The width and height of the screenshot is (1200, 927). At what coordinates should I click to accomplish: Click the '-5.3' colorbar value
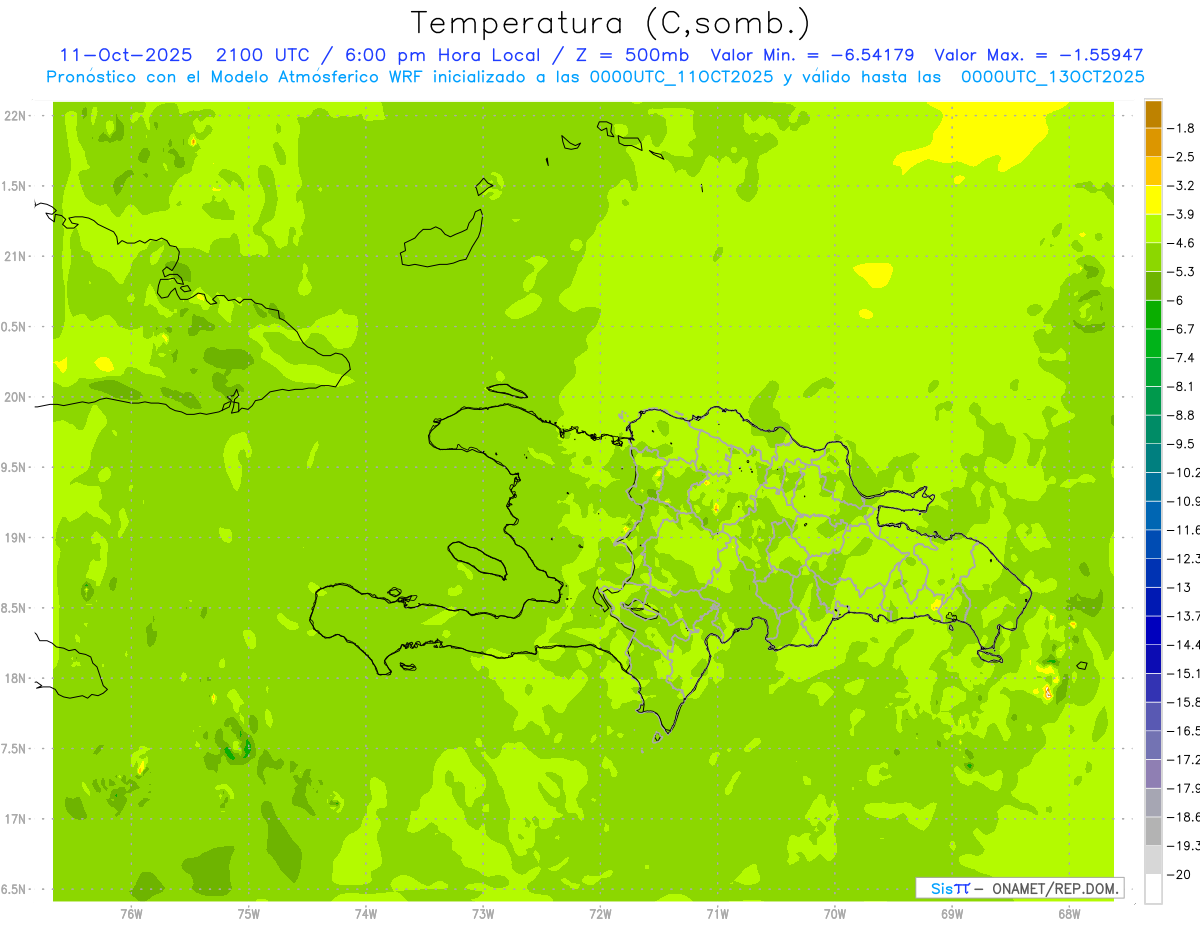[1183, 272]
